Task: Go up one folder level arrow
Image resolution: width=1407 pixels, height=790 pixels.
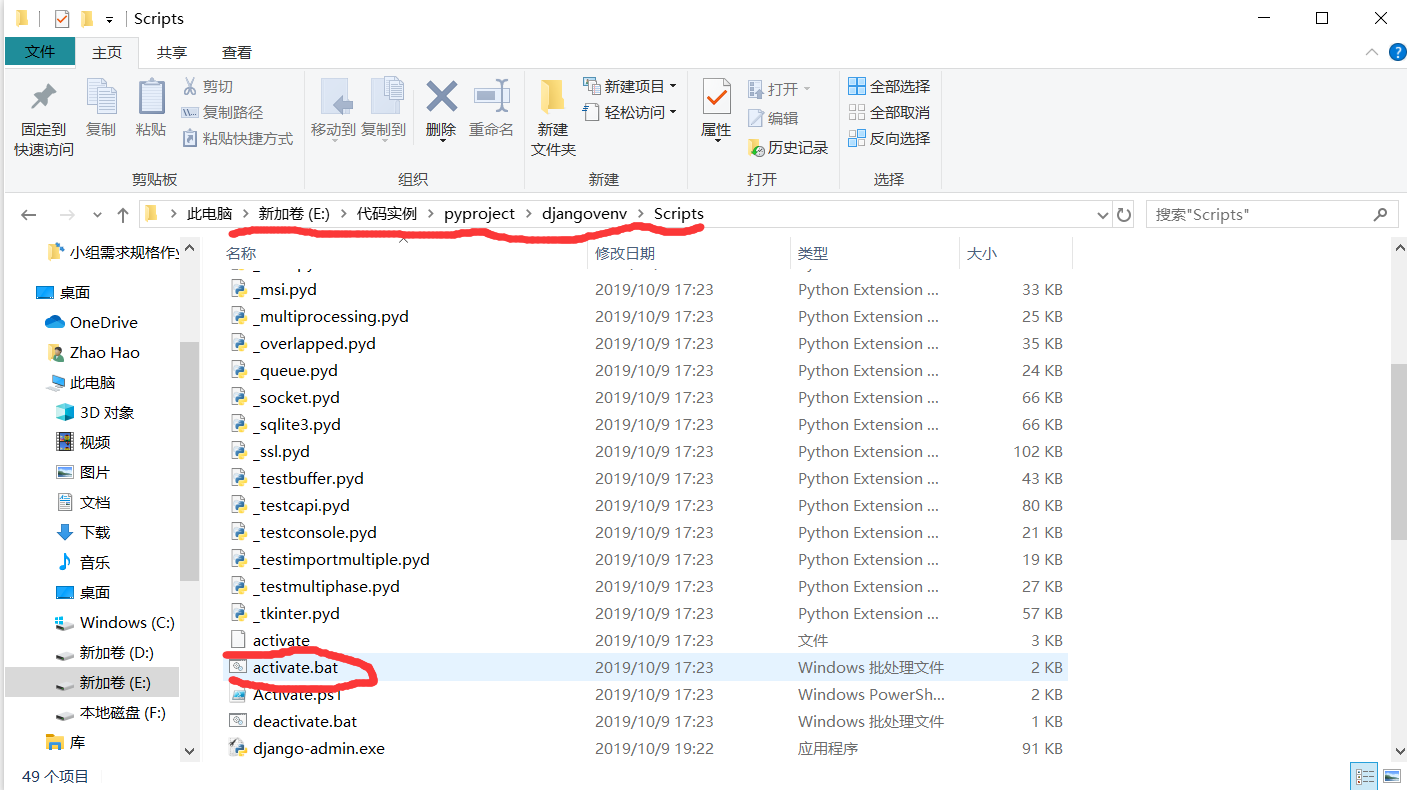Action: click(123, 215)
